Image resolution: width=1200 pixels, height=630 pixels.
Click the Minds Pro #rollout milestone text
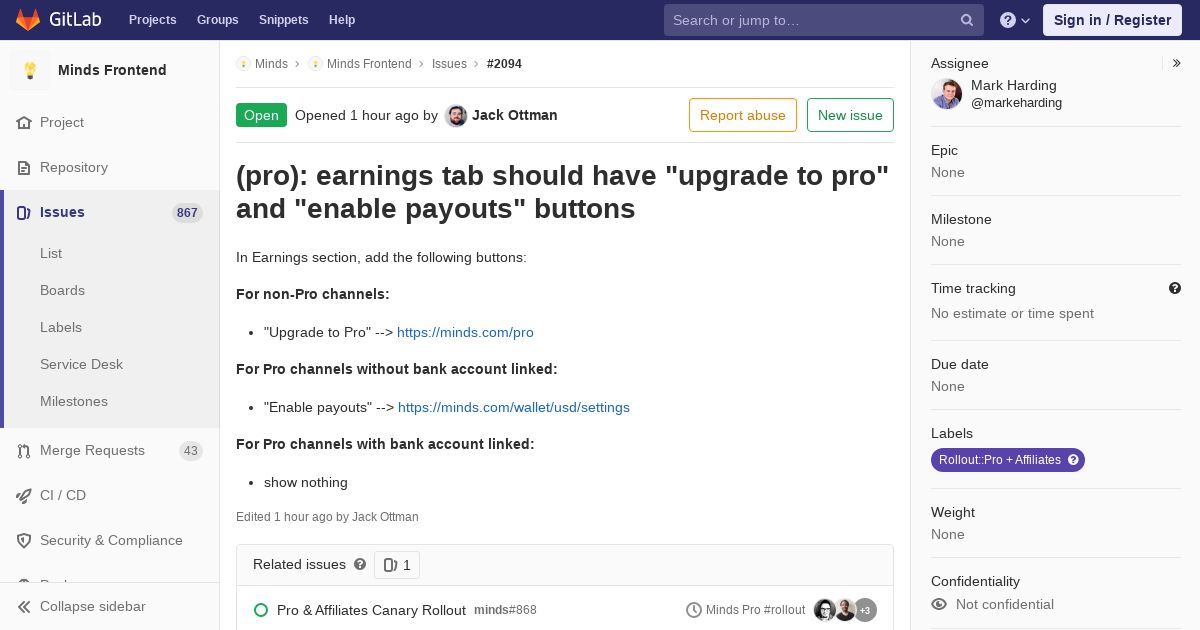tap(756, 610)
